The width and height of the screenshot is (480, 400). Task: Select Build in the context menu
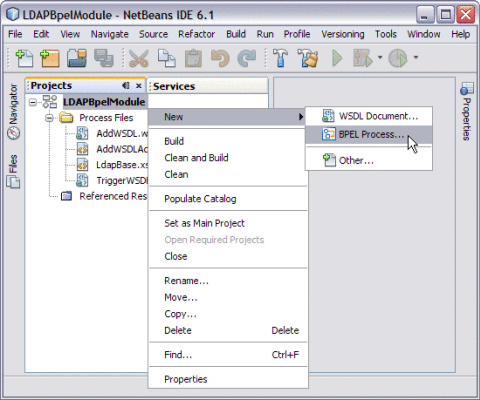coord(228,141)
